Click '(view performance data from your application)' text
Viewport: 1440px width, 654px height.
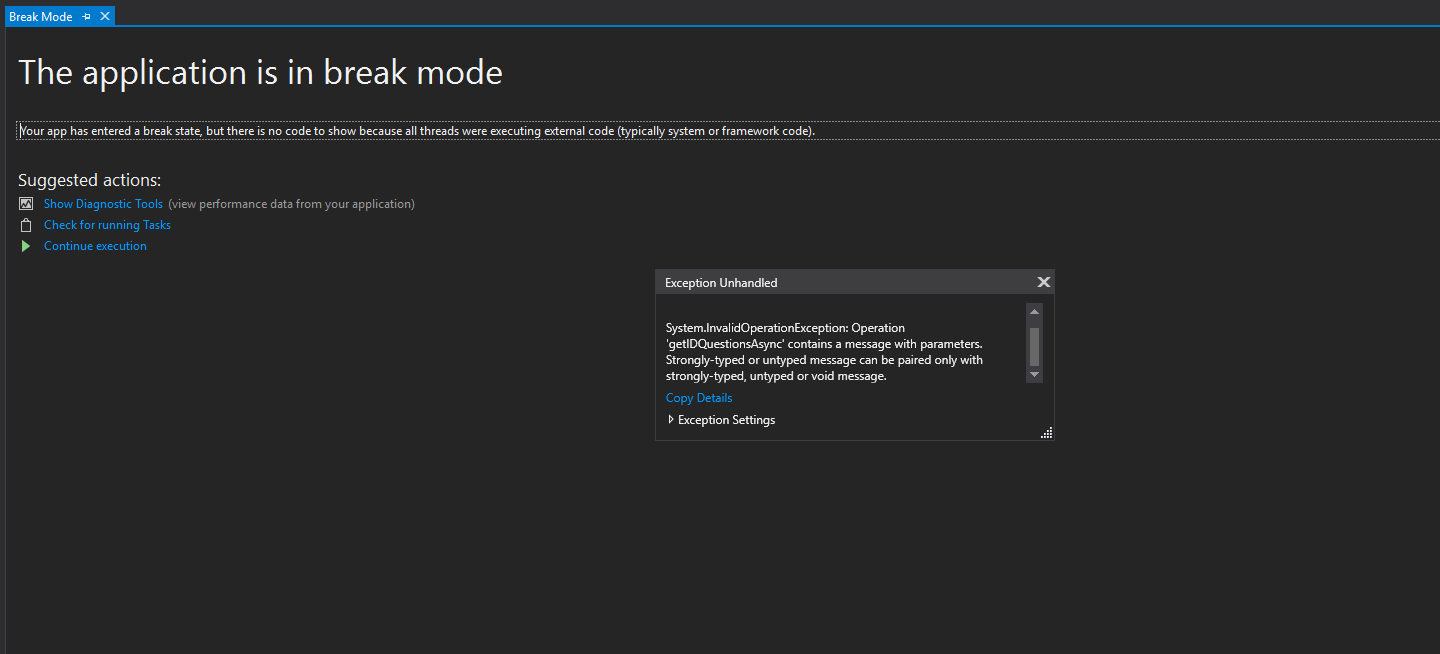tap(291, 204)
